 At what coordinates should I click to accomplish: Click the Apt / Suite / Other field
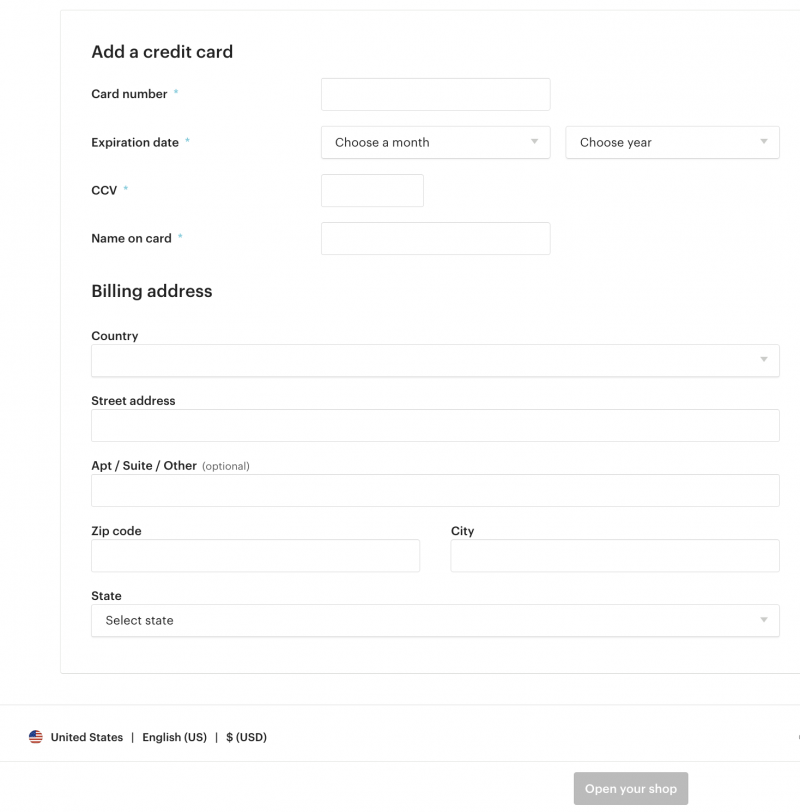(x=435, y=490)
